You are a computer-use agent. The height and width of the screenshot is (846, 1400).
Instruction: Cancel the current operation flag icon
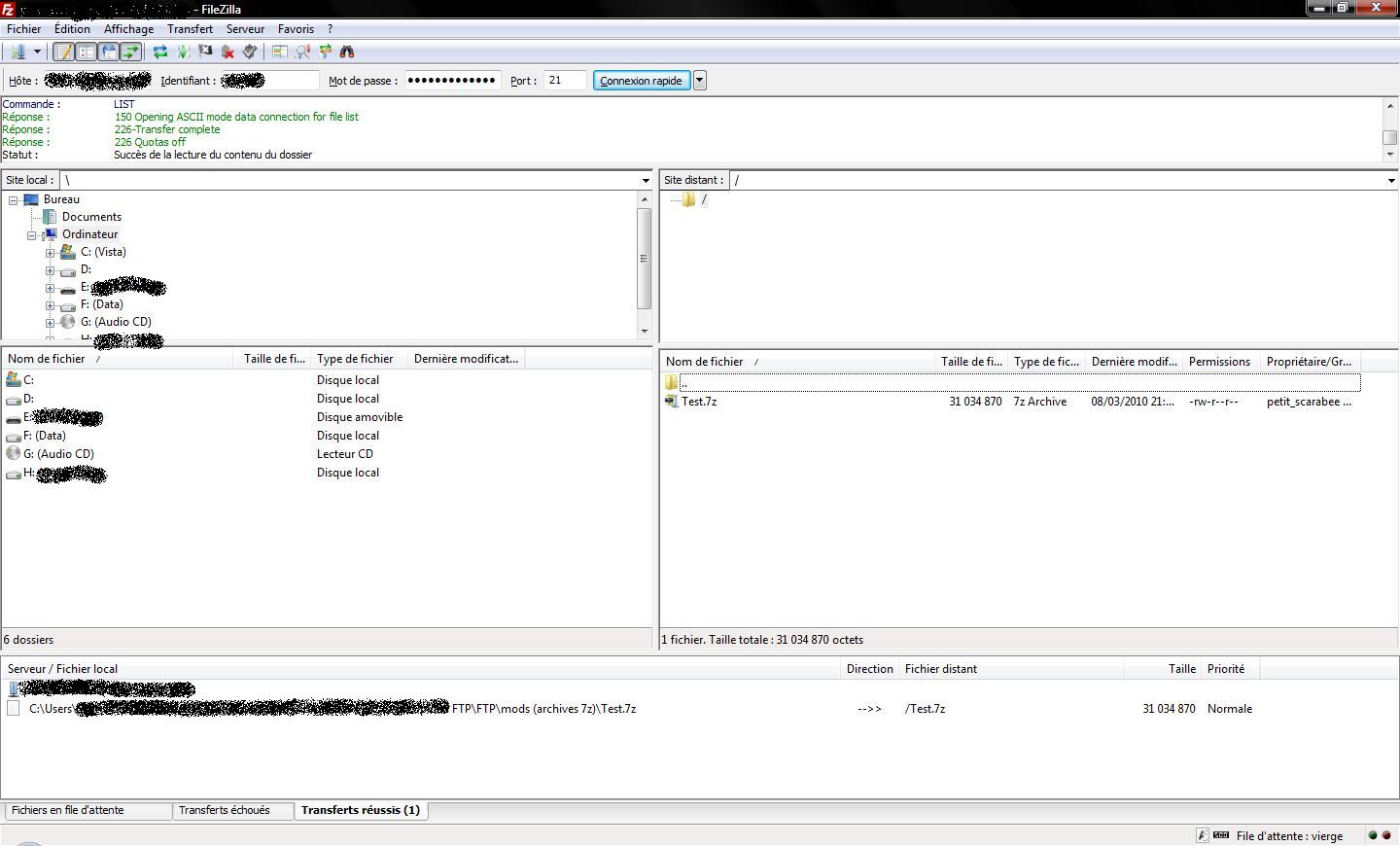point(205,52)
